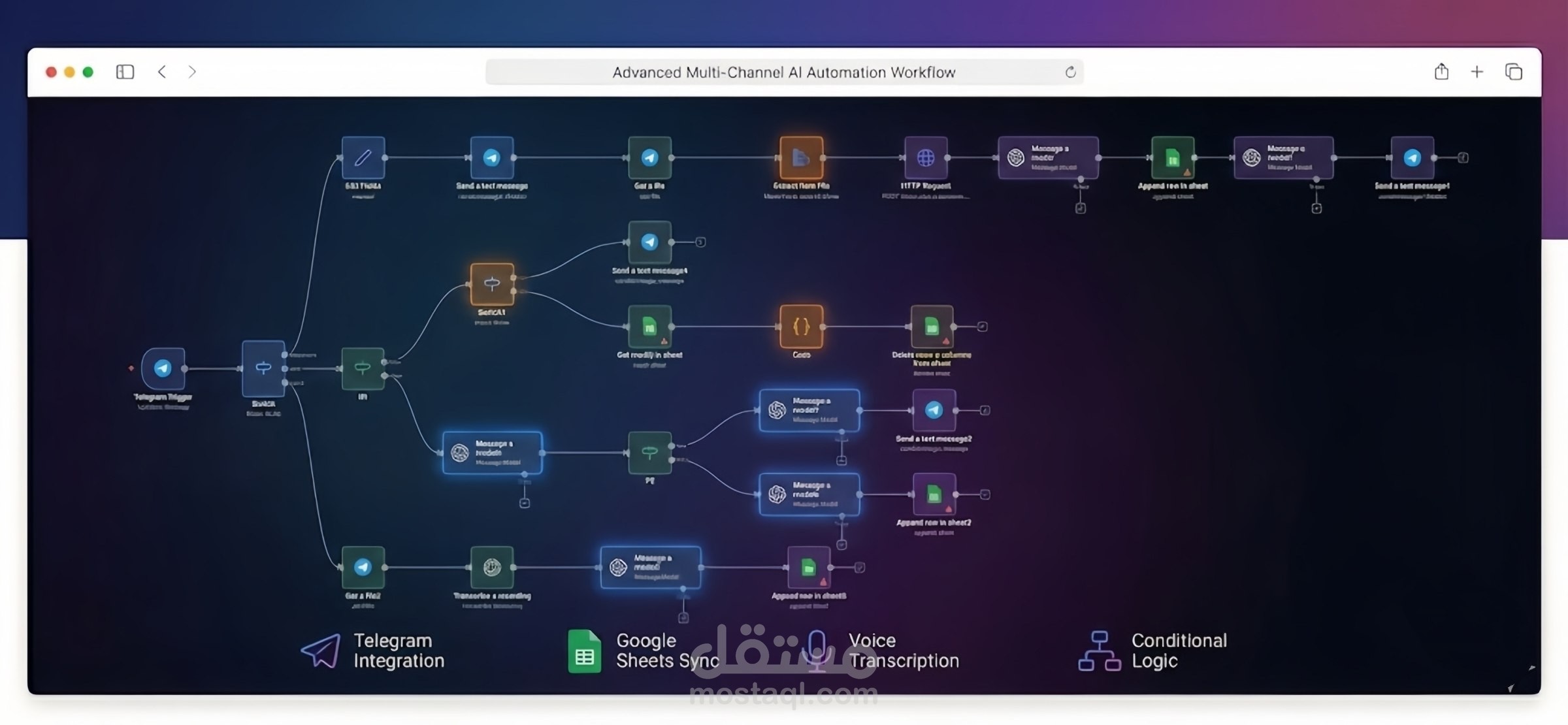Image resolution: width=1568 pixels, height=725 pixels.
Task: Reload the page using refresh icon
Action: (1070, 72)
